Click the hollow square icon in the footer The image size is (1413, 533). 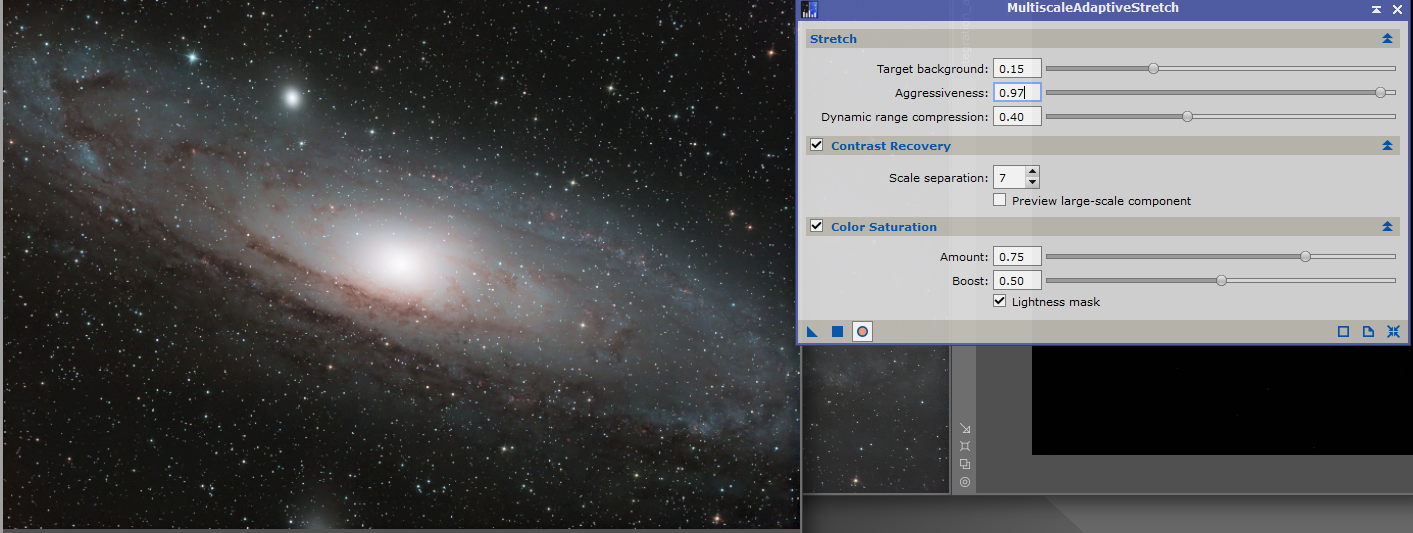(1343, 331)
